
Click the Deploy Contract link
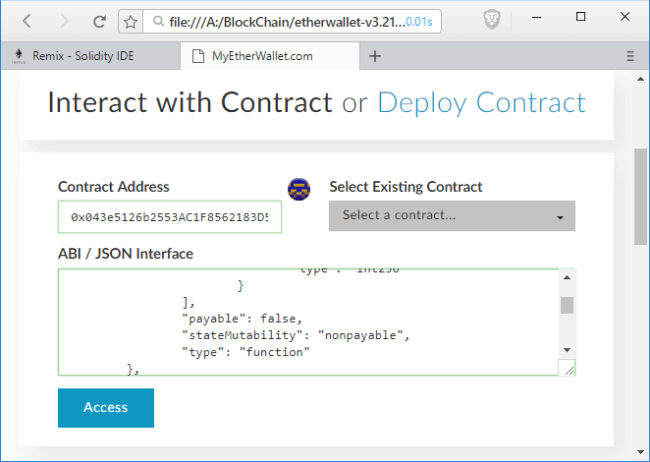tap(481, 102)
